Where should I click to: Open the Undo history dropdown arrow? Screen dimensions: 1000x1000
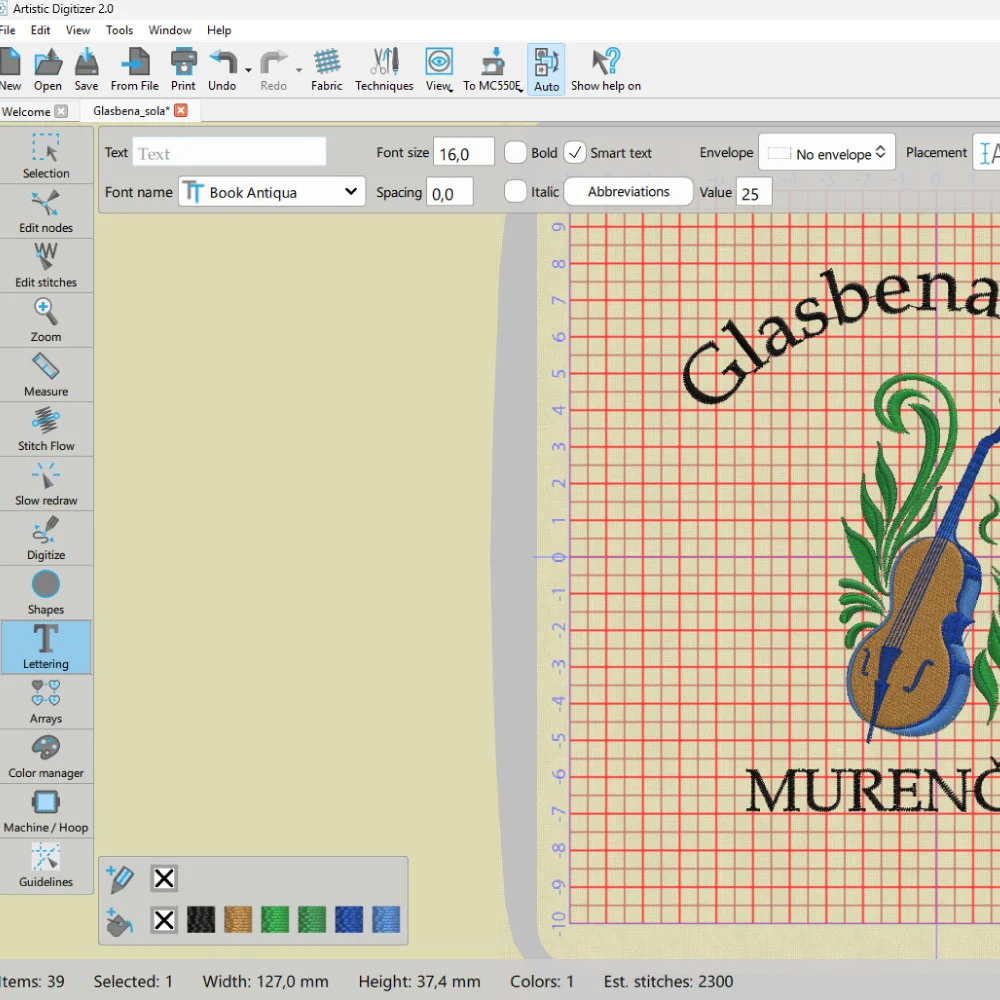[x=248, y=70]
